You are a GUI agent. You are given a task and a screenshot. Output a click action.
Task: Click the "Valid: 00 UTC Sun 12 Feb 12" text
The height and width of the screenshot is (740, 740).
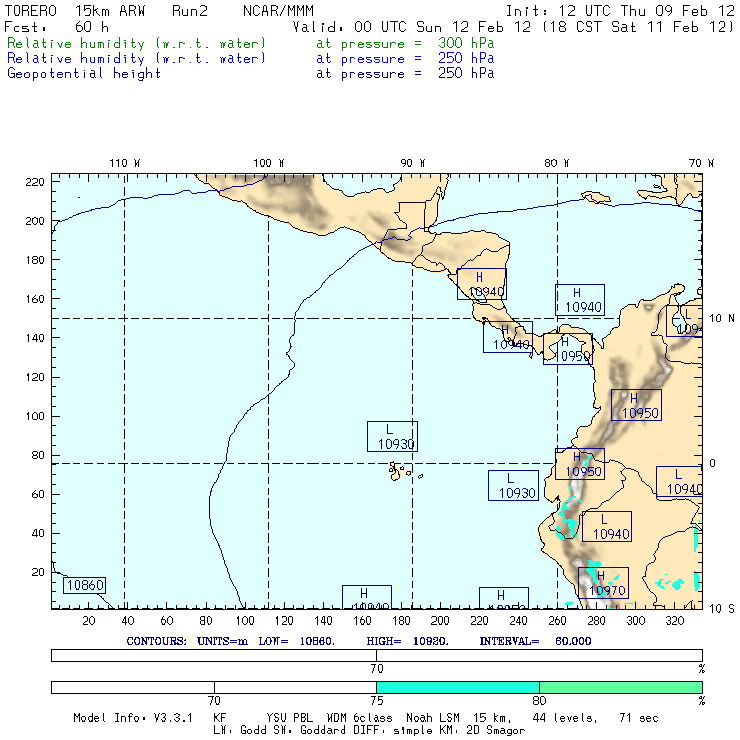(x=412, y=27)
